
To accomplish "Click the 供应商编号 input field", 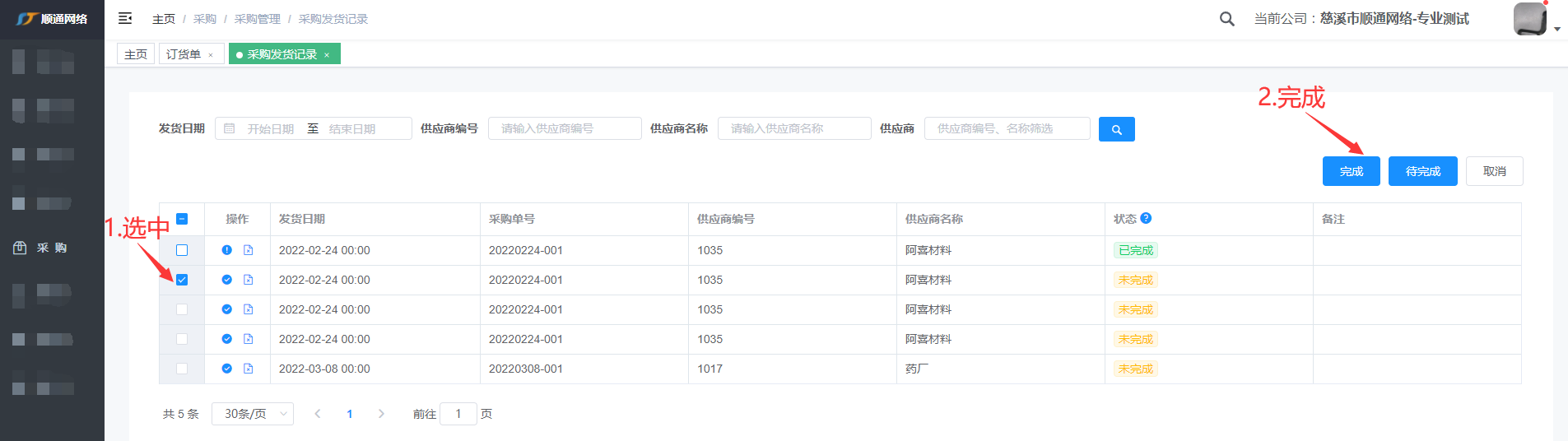I will (564, 129).
